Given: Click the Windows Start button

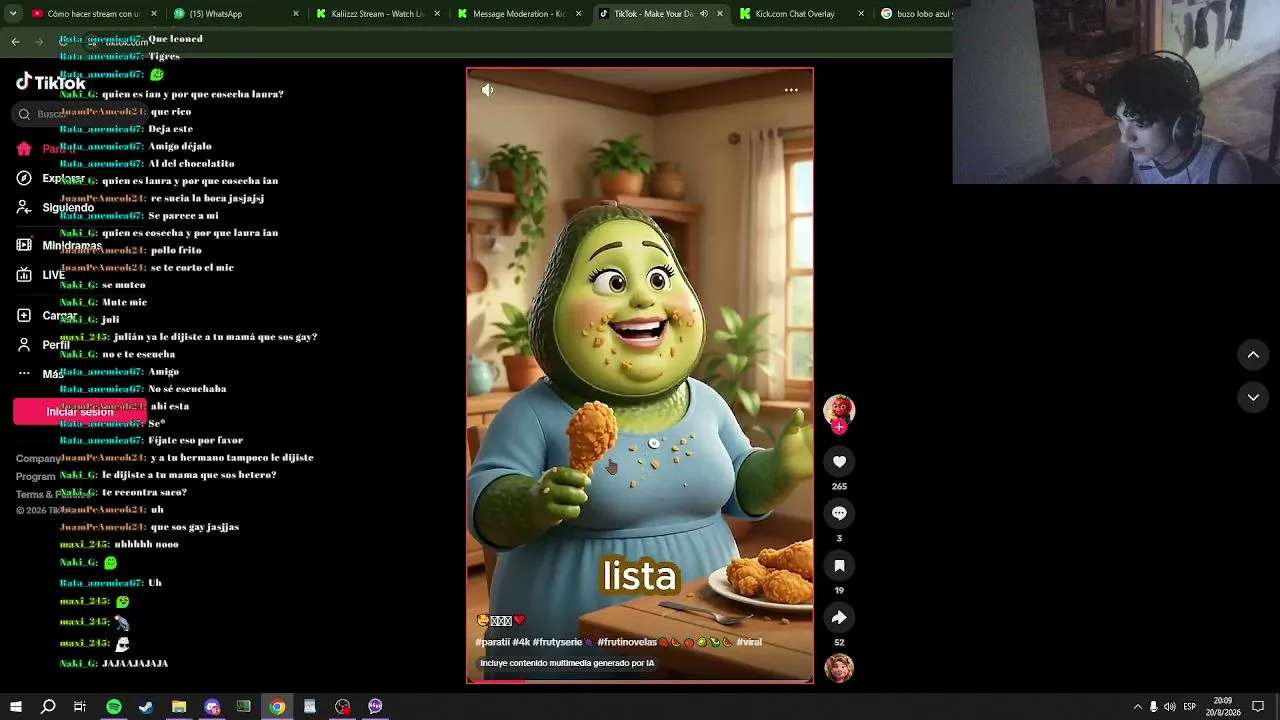Looking at the screenshot, I should click(x=15, y=707).
